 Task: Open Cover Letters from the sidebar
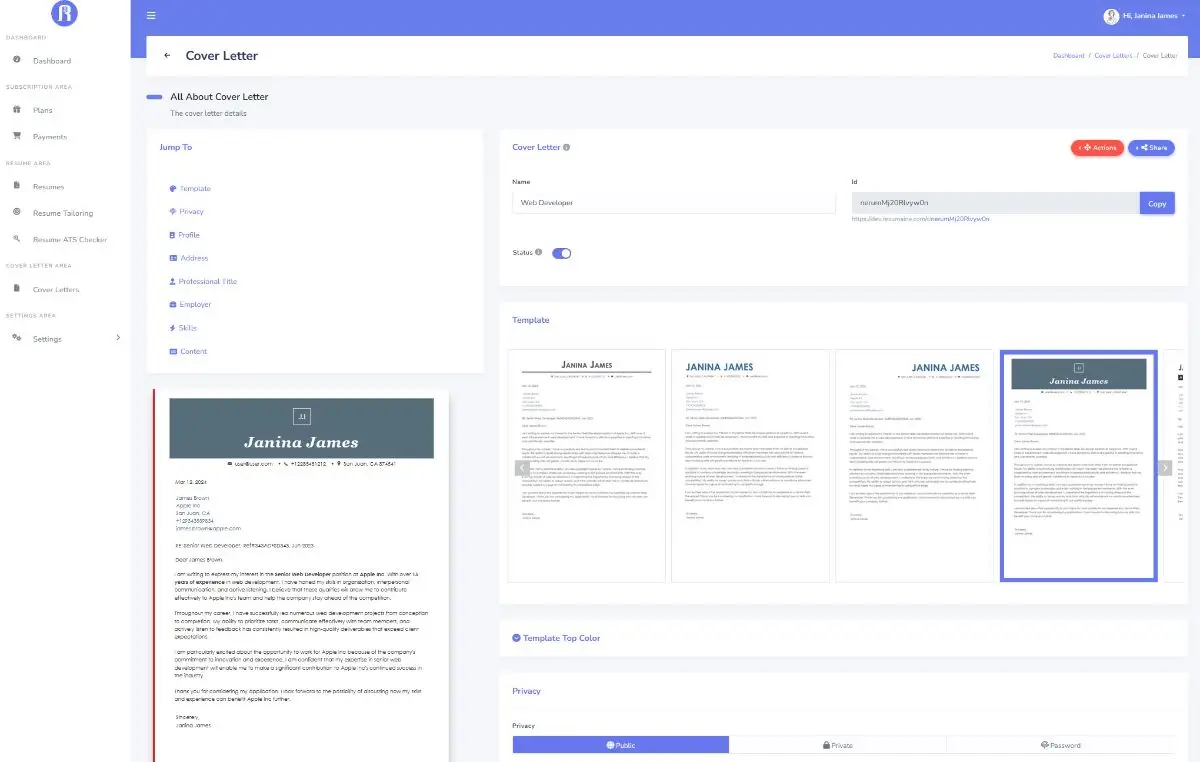click(x=56, y=290)
